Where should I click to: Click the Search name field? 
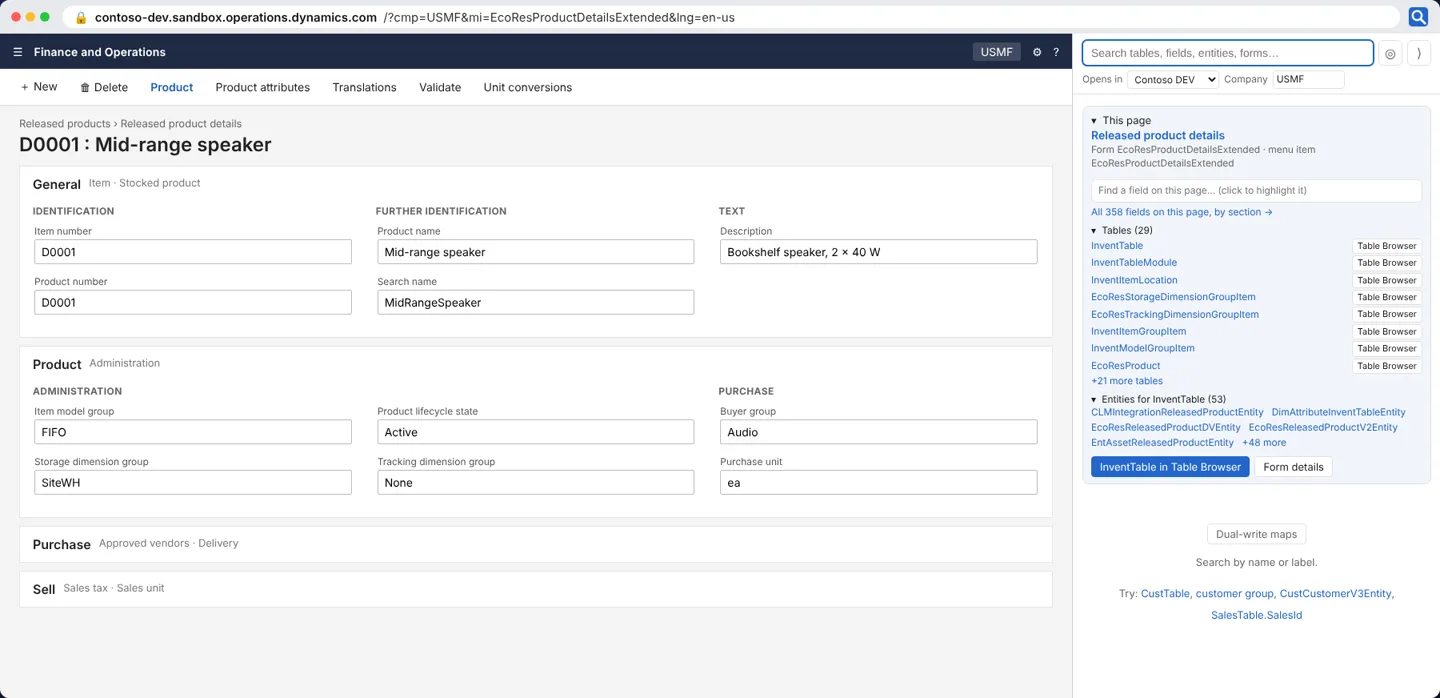click(x=535, y=302)
